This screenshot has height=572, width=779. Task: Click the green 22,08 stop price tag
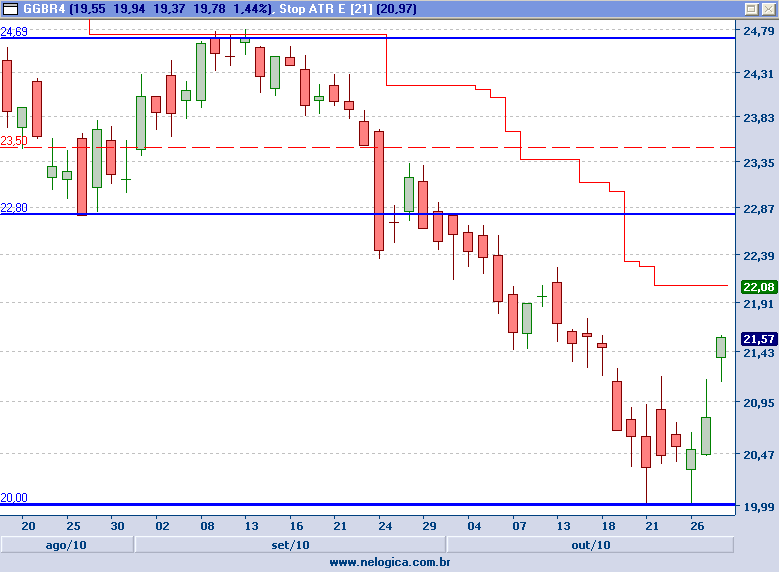[757, 287]
